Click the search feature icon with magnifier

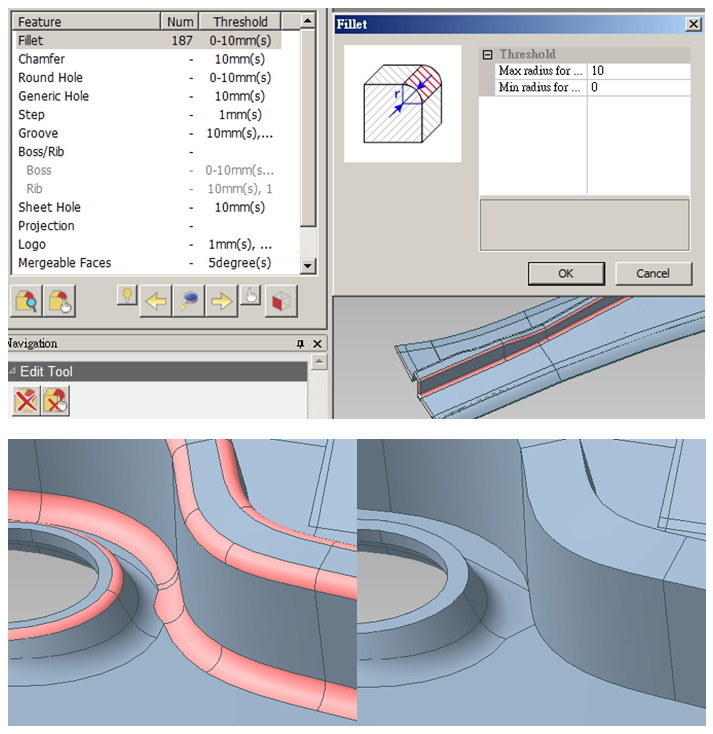pos(26,301)
